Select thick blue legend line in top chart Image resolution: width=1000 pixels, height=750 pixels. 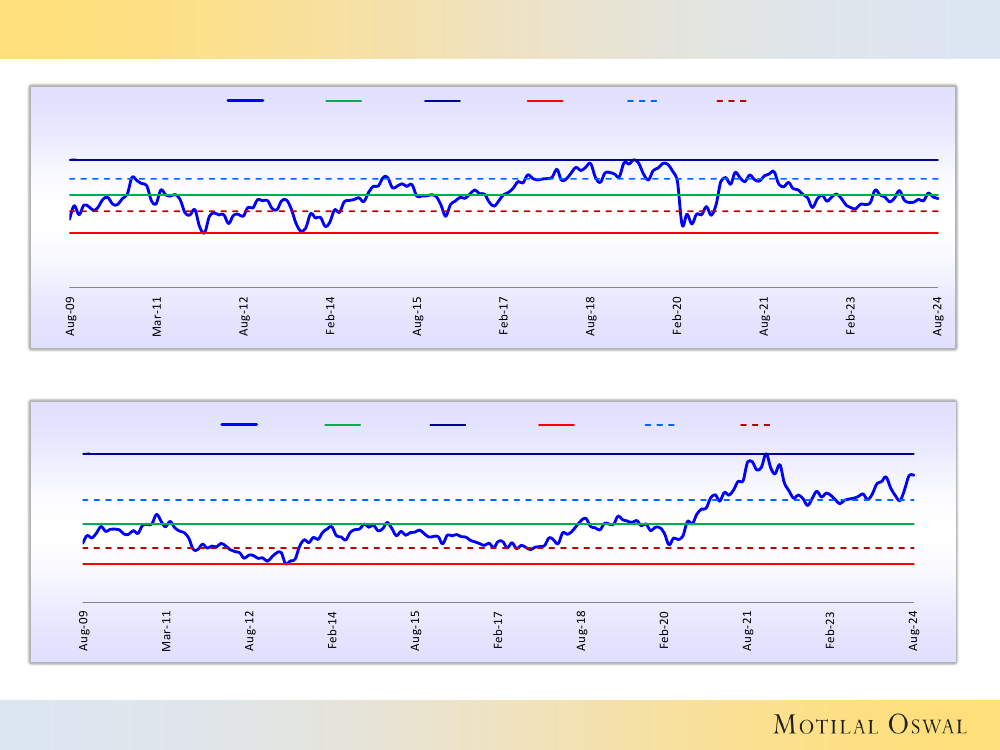pos(245,101)
